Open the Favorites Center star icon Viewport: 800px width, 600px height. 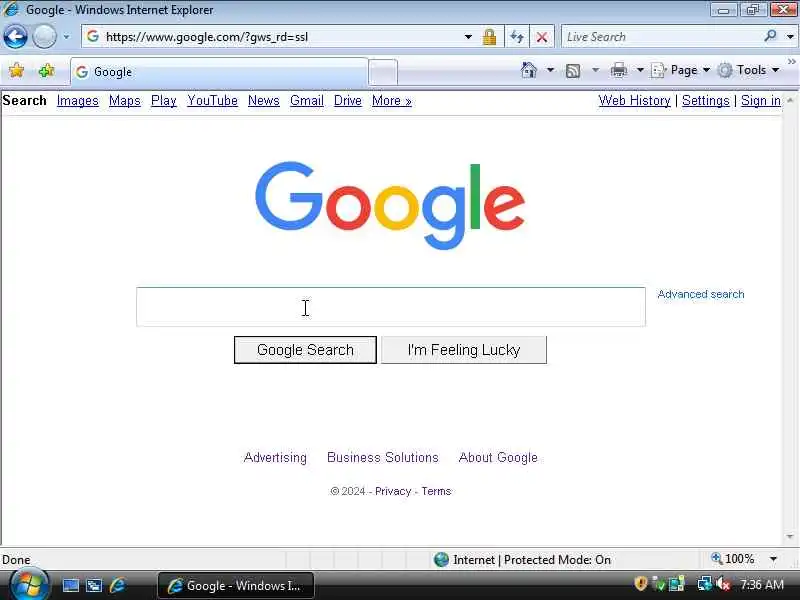click(16, 70)
